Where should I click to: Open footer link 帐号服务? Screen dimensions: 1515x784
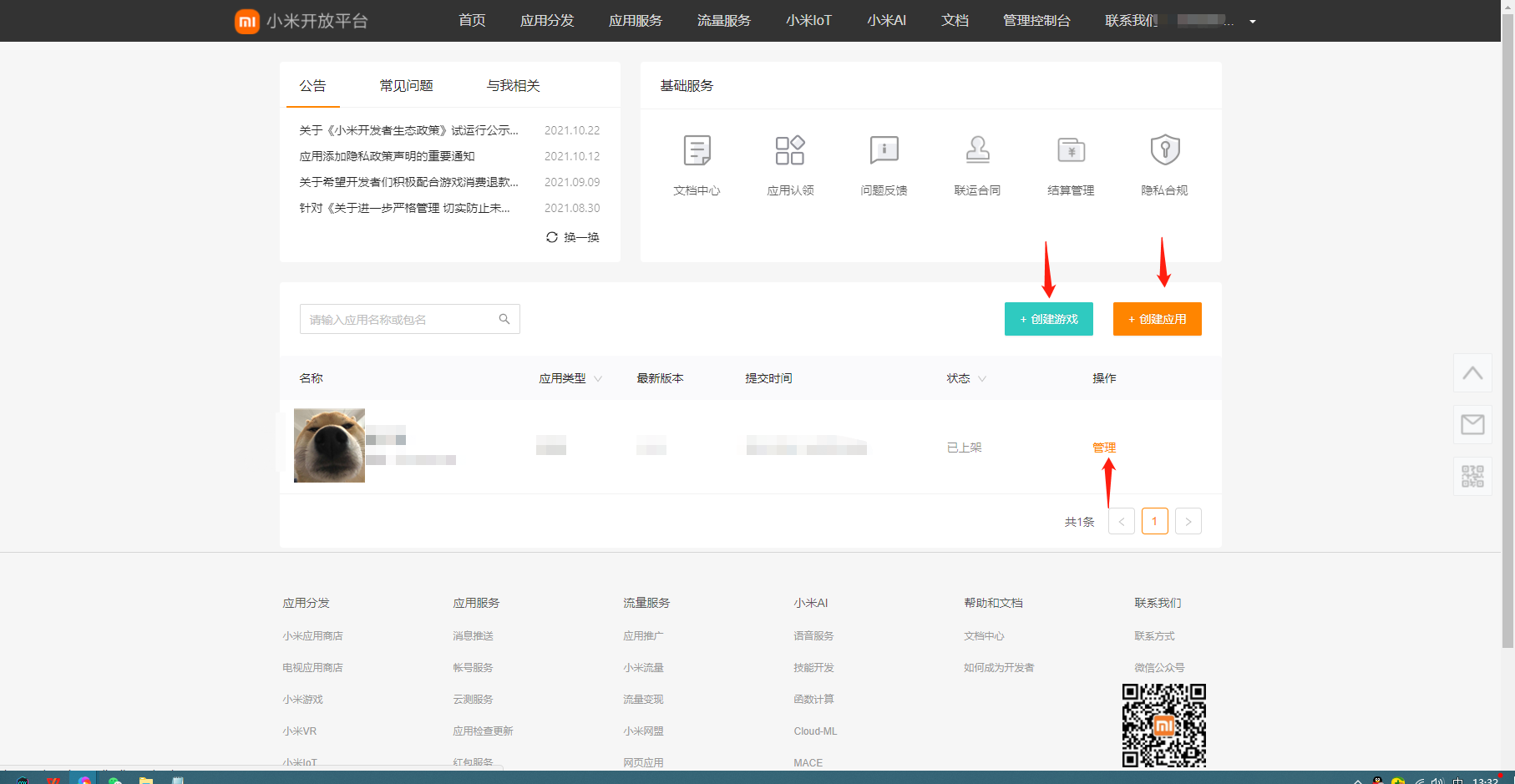[x=473, y=668]
